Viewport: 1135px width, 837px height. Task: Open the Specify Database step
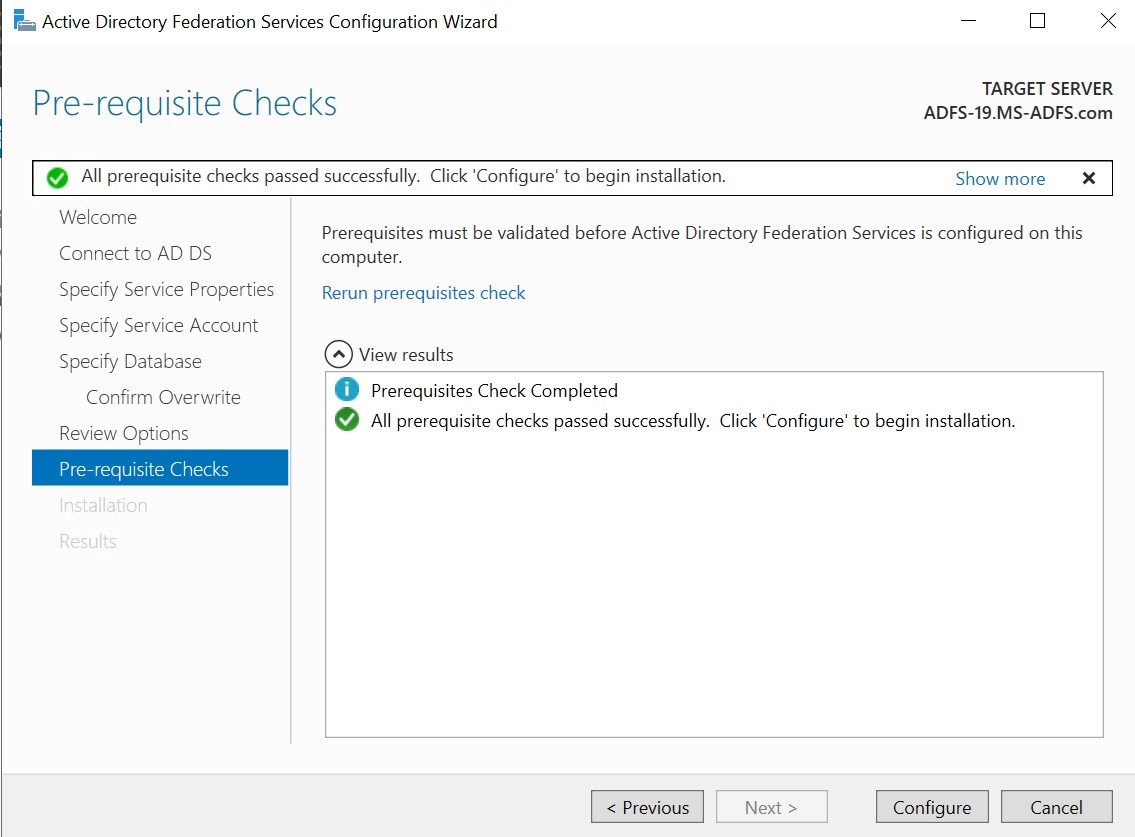tap(130, 361)
